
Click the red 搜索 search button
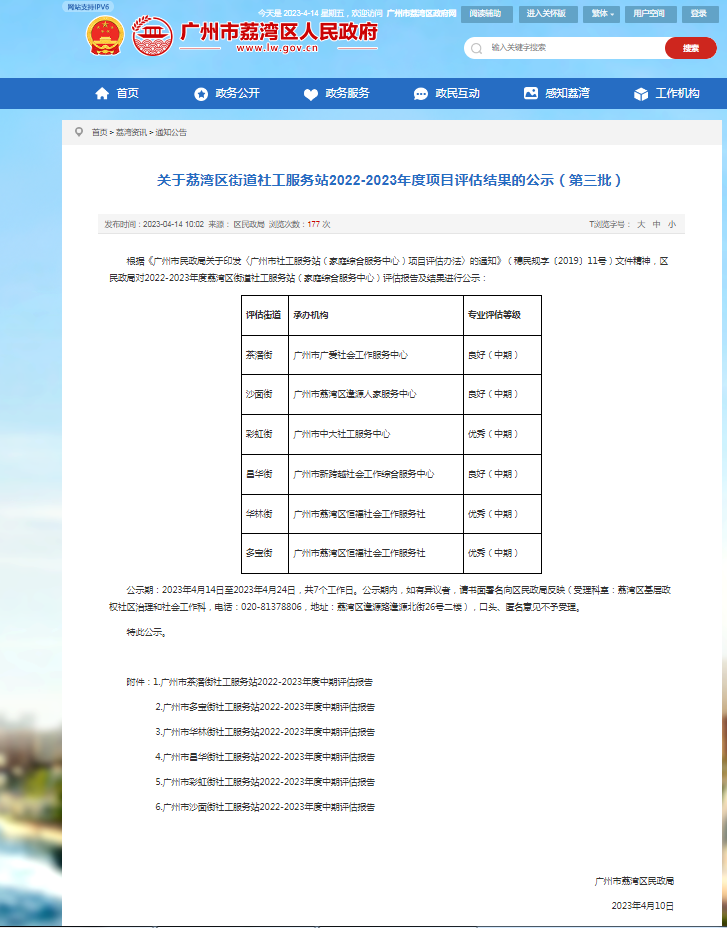point(691,48)
